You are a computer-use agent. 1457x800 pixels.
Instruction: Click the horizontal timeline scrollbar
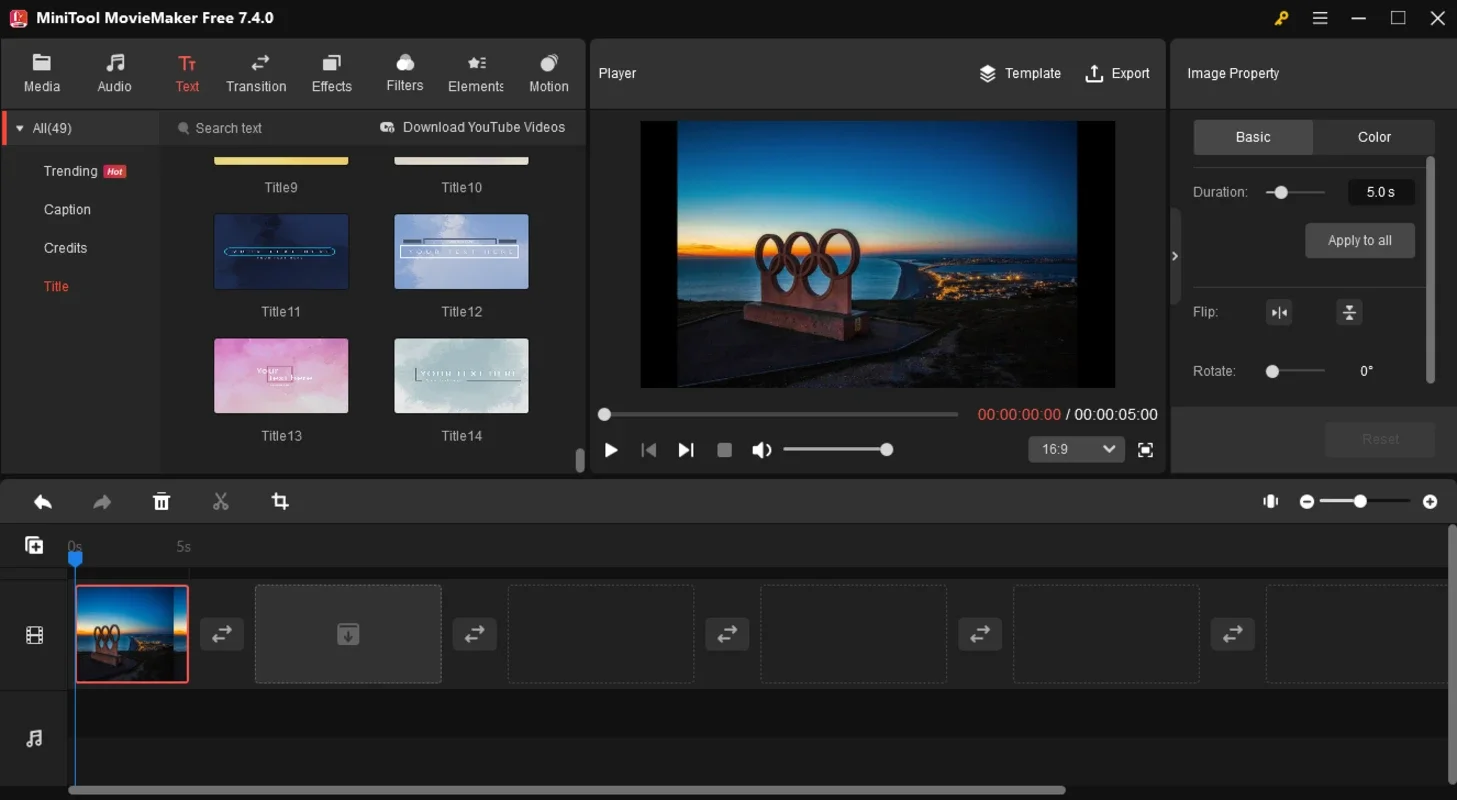(566, 790)
